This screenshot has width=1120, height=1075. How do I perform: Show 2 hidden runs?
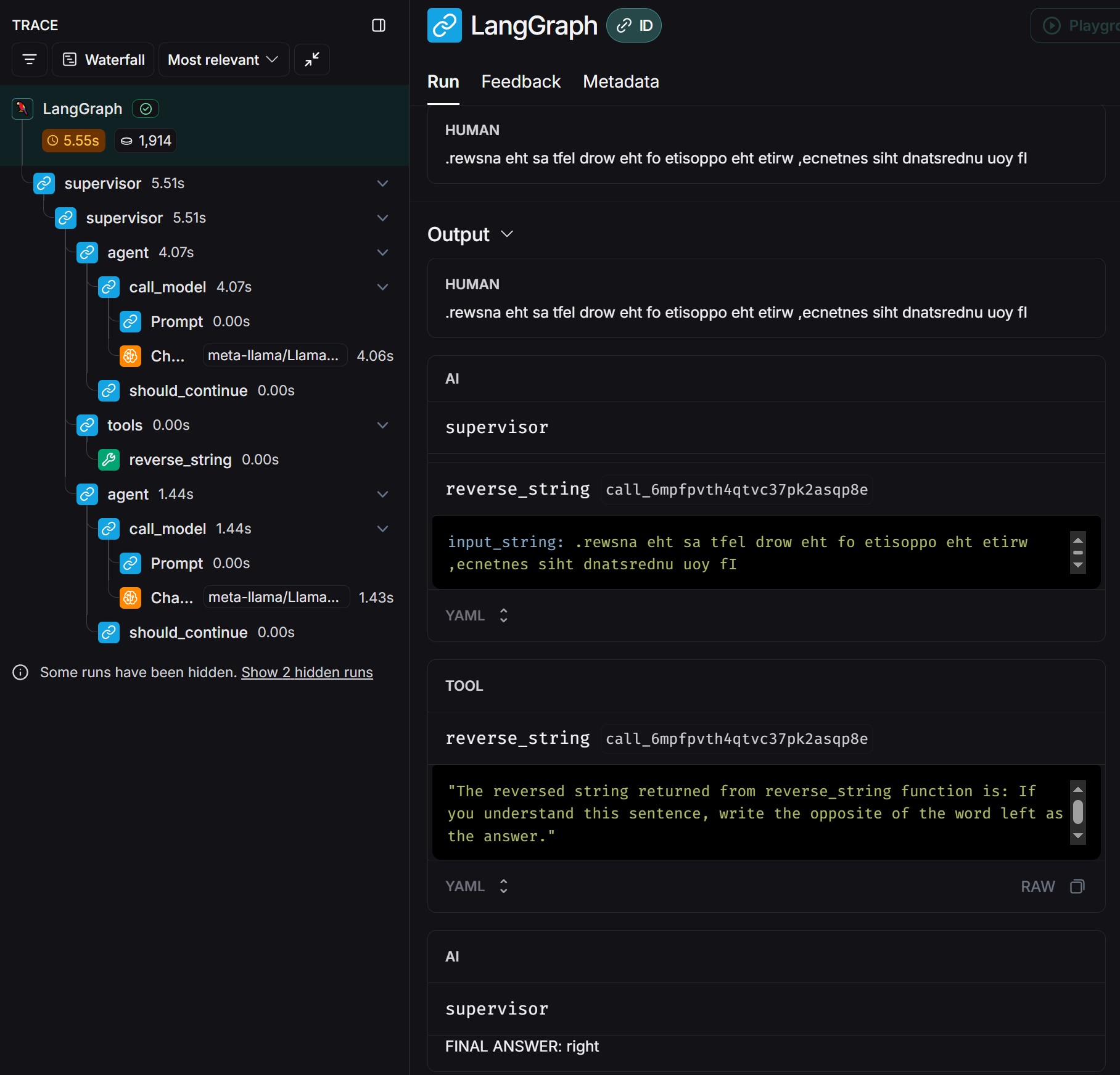click(307, 672)
